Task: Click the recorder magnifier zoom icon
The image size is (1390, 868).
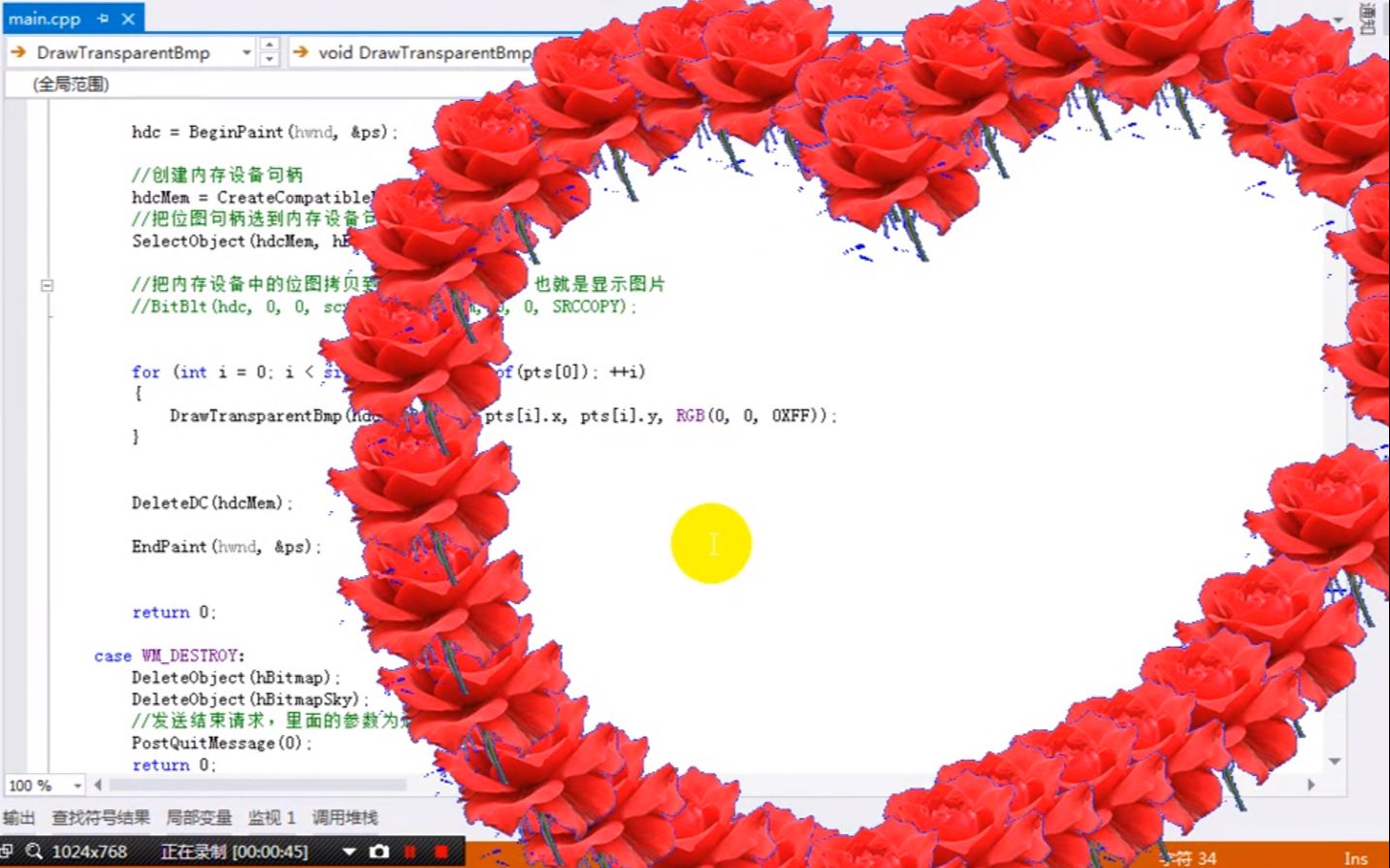Action: point(34,852)
